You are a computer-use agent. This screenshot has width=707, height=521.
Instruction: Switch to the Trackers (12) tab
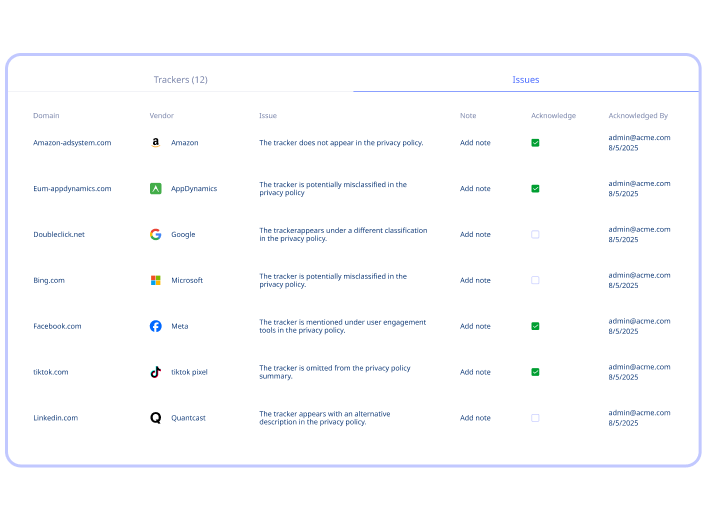tap(180, 79)
